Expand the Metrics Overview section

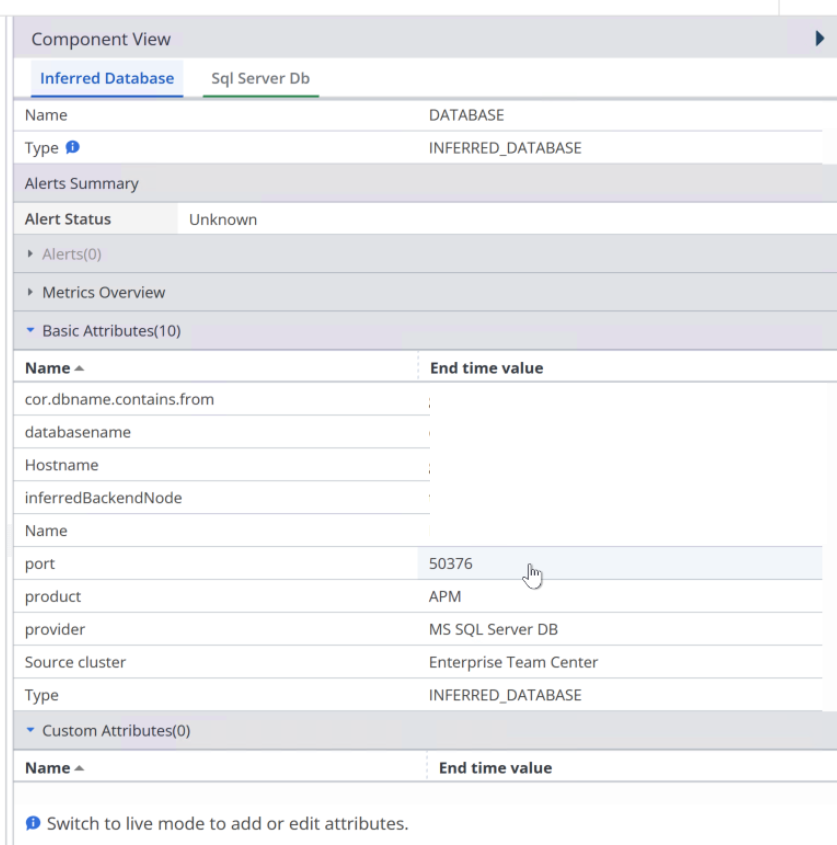coord(103,293)
